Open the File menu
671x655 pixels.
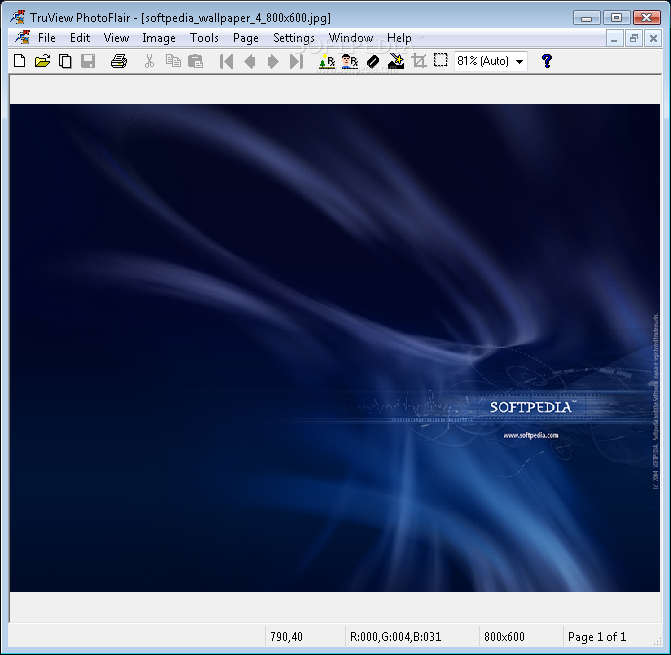47,38
